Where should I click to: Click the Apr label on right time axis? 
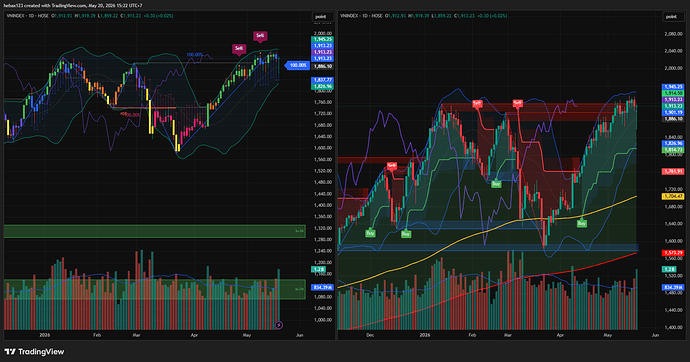[560, 335]
